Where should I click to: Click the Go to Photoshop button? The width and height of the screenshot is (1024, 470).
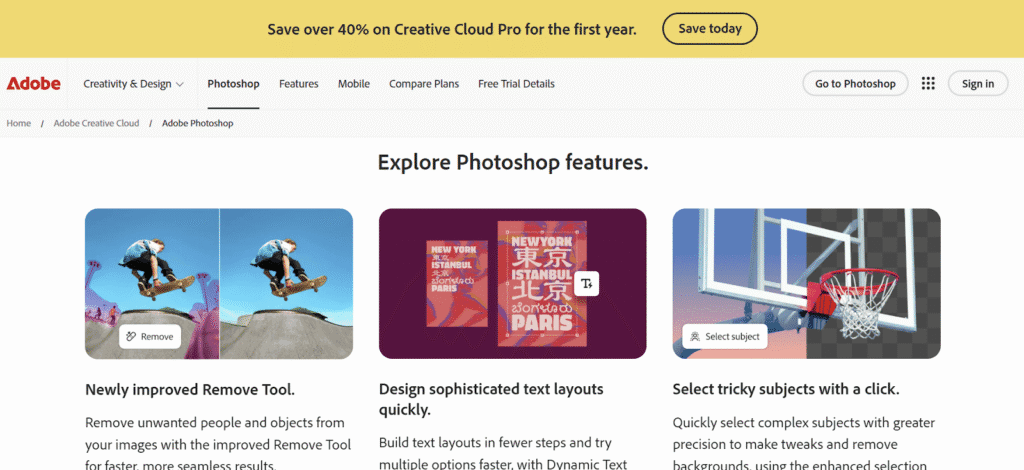point(855,84)
